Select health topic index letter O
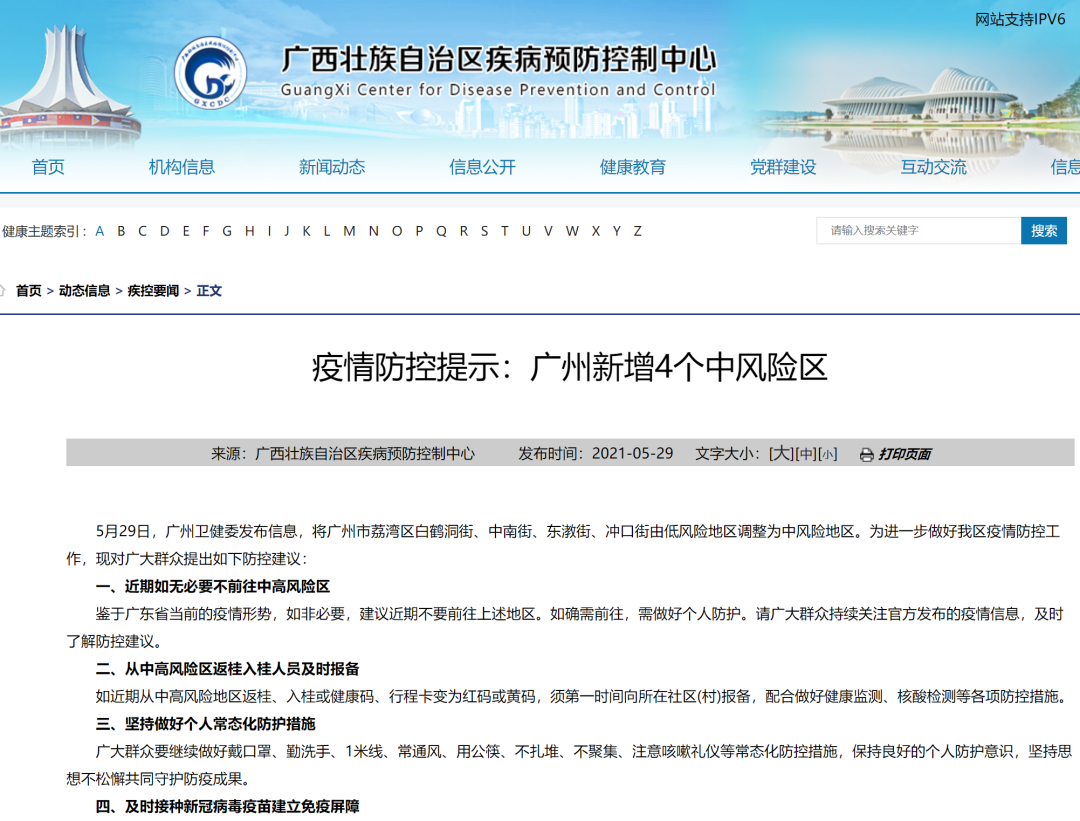1080x821 pixels. [397, 231]
